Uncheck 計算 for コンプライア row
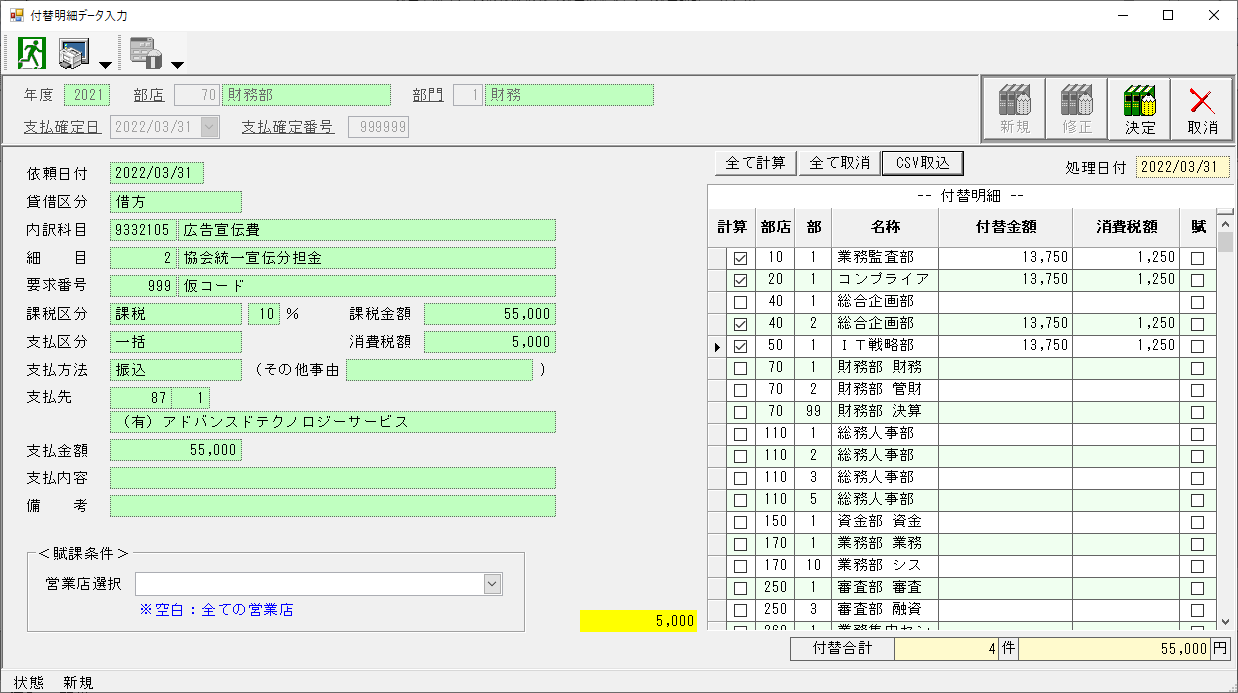Screen dimensions: 1238x693 [x=741, y=280]
